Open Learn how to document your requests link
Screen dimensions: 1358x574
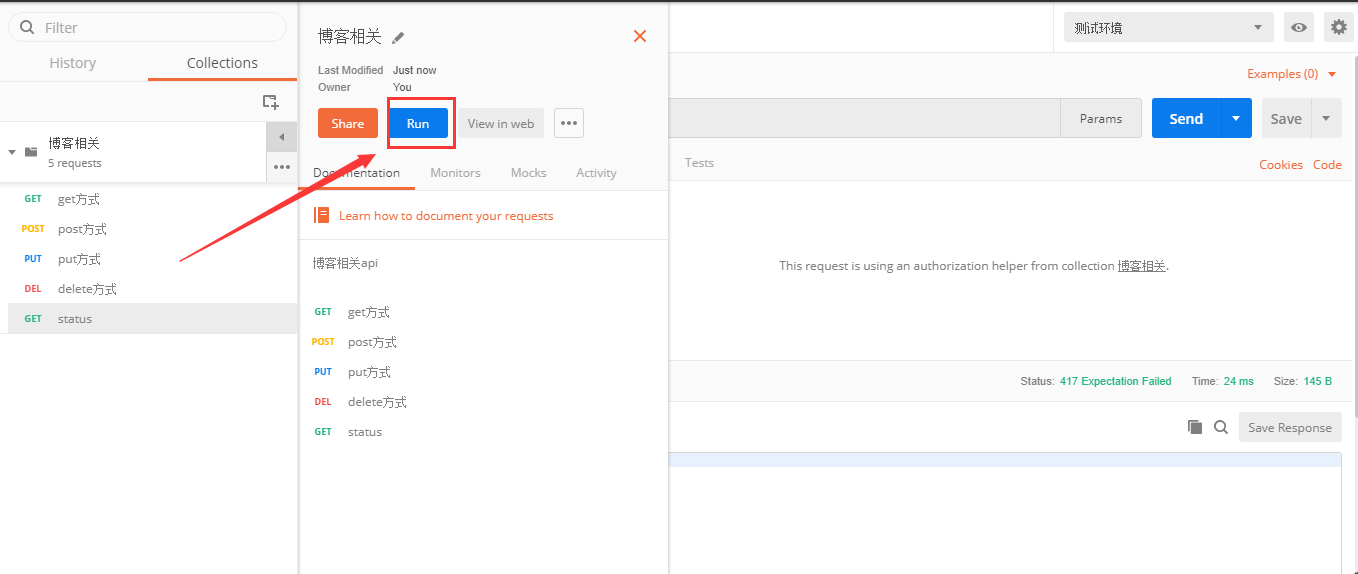pos(446,215)
